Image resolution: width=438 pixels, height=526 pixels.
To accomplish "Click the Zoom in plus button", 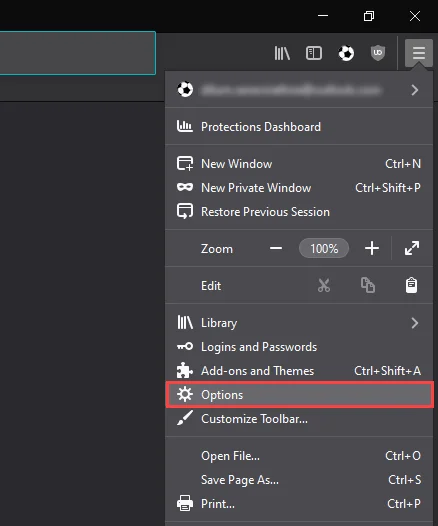I will [372, 249].
